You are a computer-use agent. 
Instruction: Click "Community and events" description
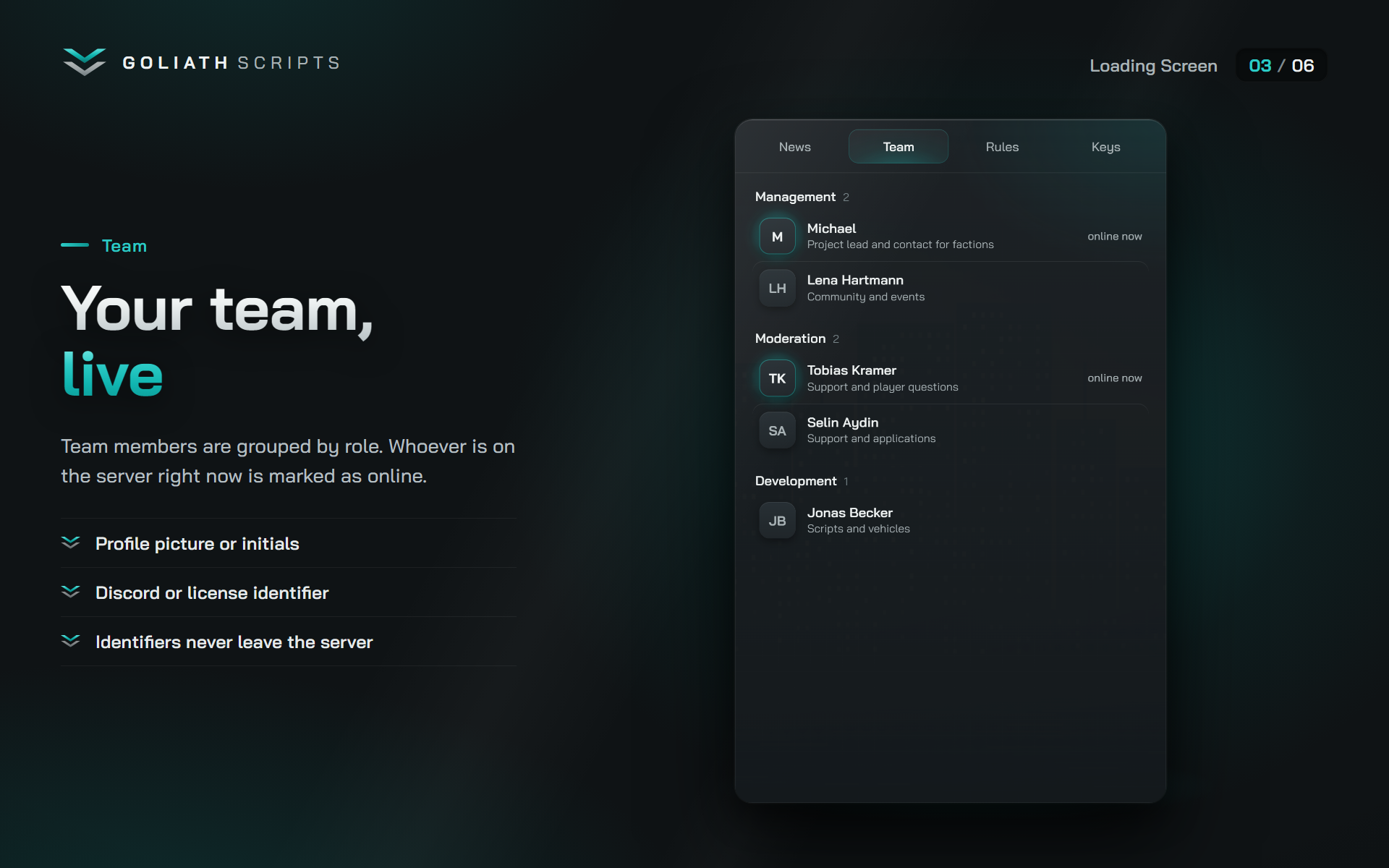pyautogui.click(x=866, y=297)
